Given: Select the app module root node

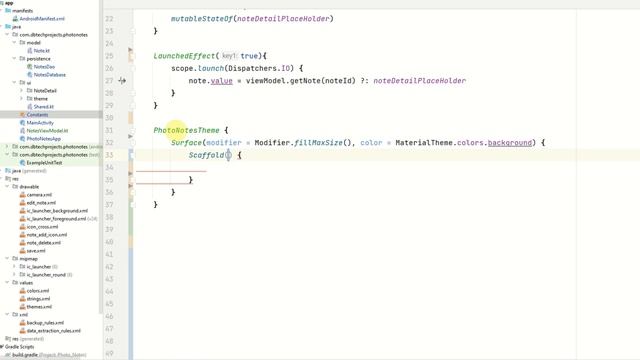Looking at the screenshot, I should 9,3.
